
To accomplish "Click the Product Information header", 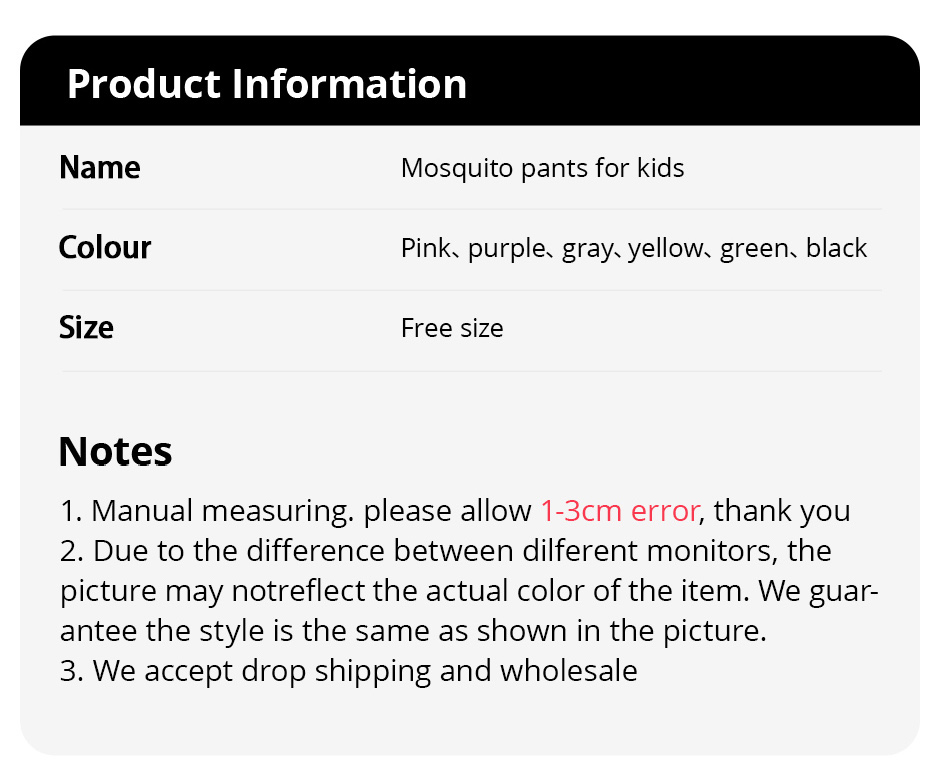I will 267,83.
